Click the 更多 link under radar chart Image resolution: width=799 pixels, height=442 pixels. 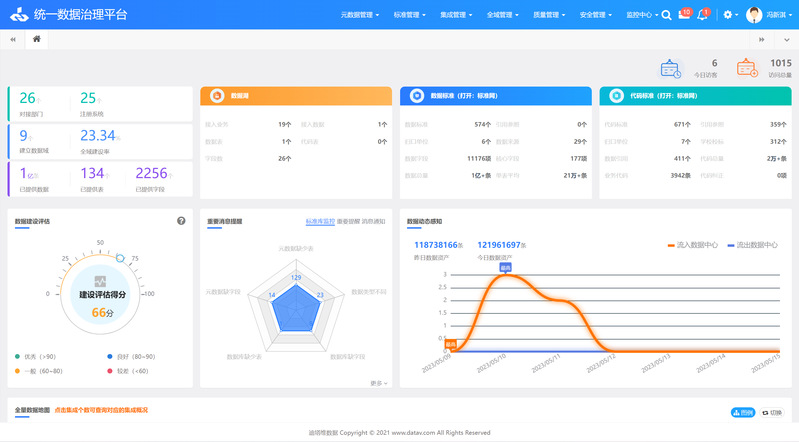click(x=378, y=383)
